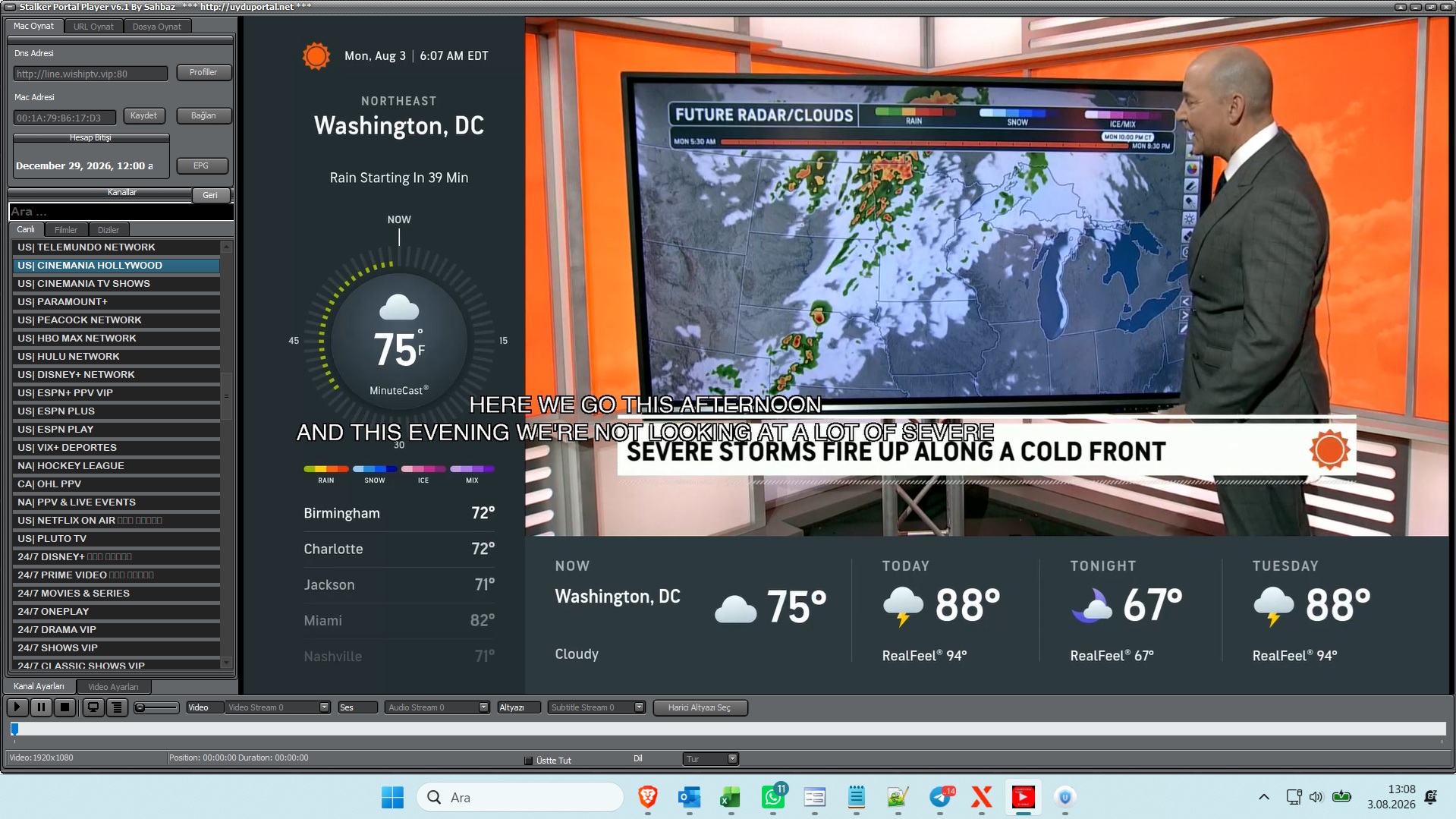The width and height of the screenshot is (1456, 819).
Task: Toggle fullscreen using the monitor icon
Action: (93, 707)
